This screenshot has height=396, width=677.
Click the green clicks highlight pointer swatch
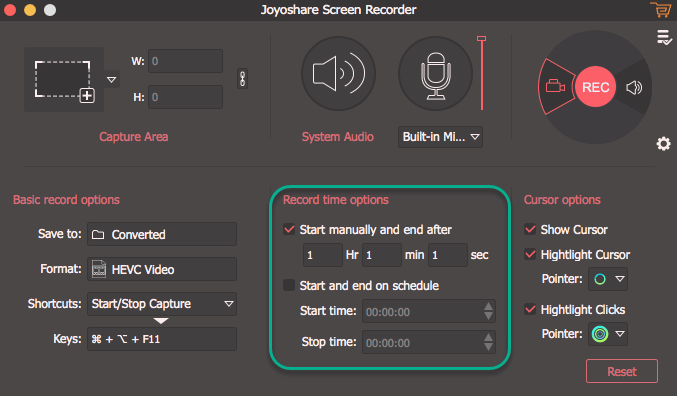[600, 334]
